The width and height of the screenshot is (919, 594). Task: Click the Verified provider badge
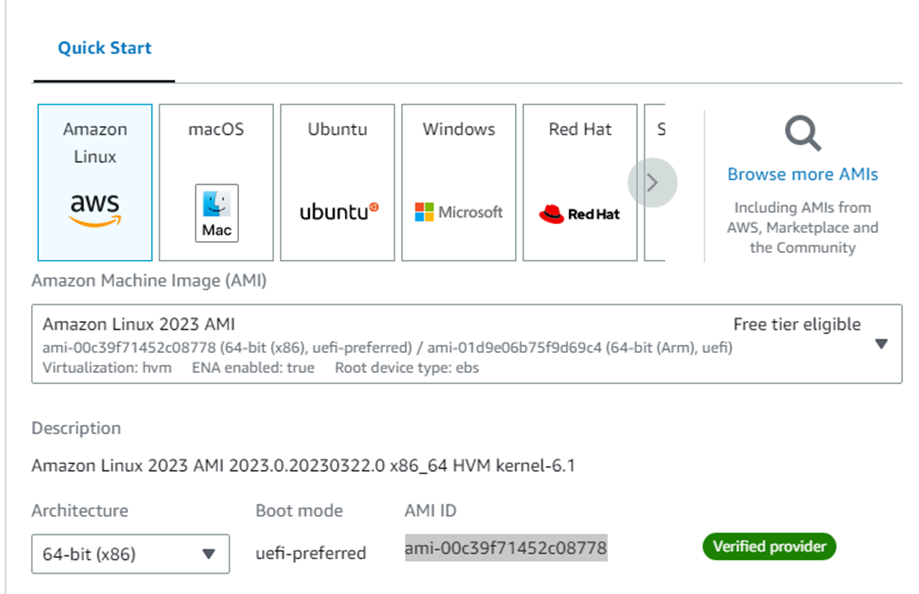tap(769, 547)
